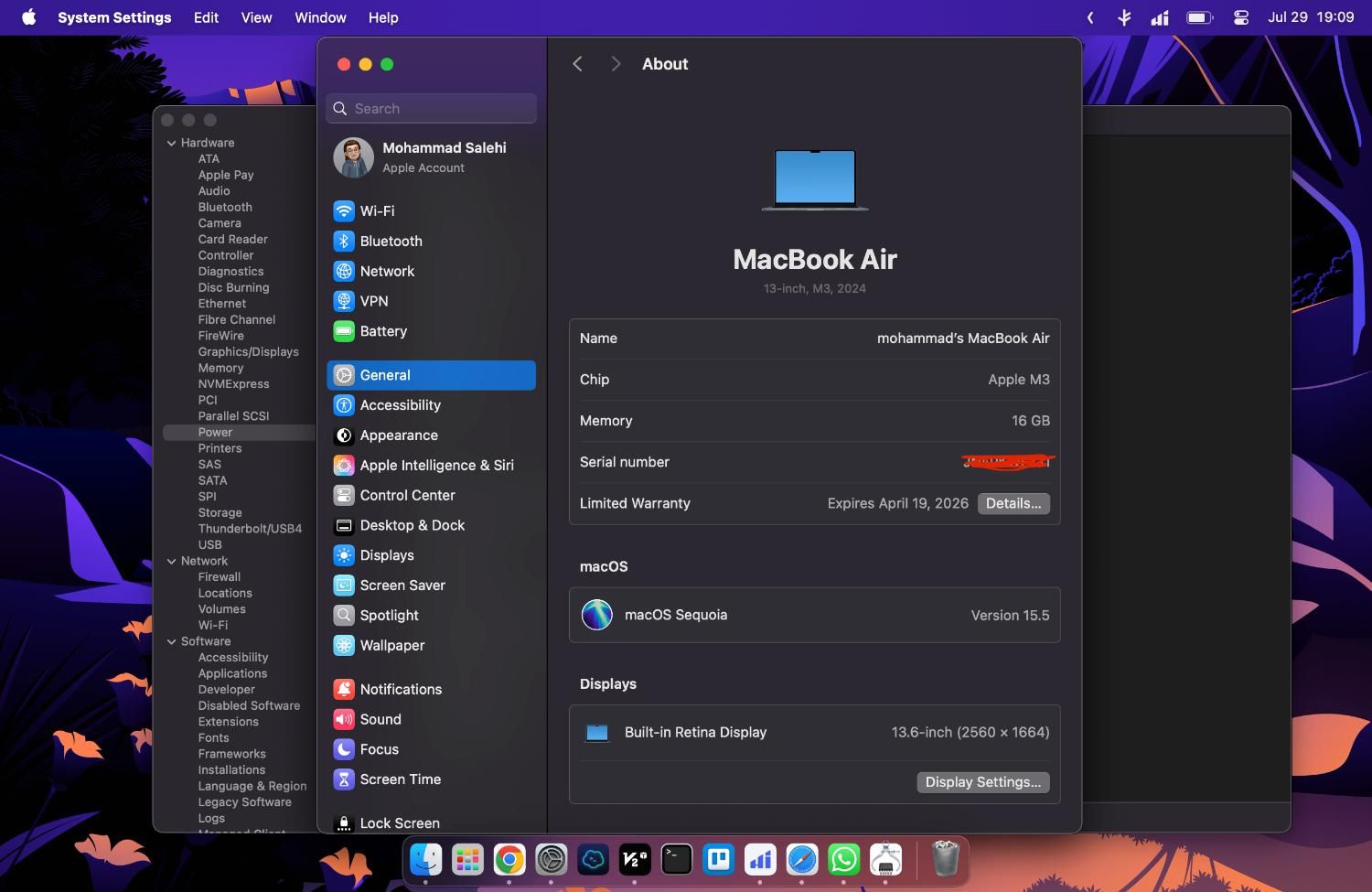Launch Google Chrome from the Dock
Image resolution: width=1372 pixels, height=892 pixels.
click(x=509, y=859)
